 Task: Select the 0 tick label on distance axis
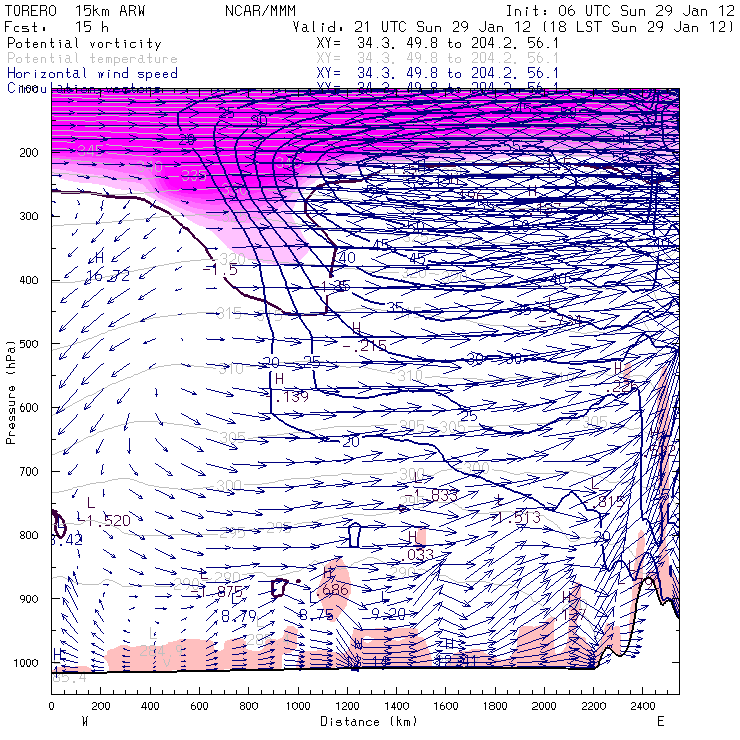[51, 706]
